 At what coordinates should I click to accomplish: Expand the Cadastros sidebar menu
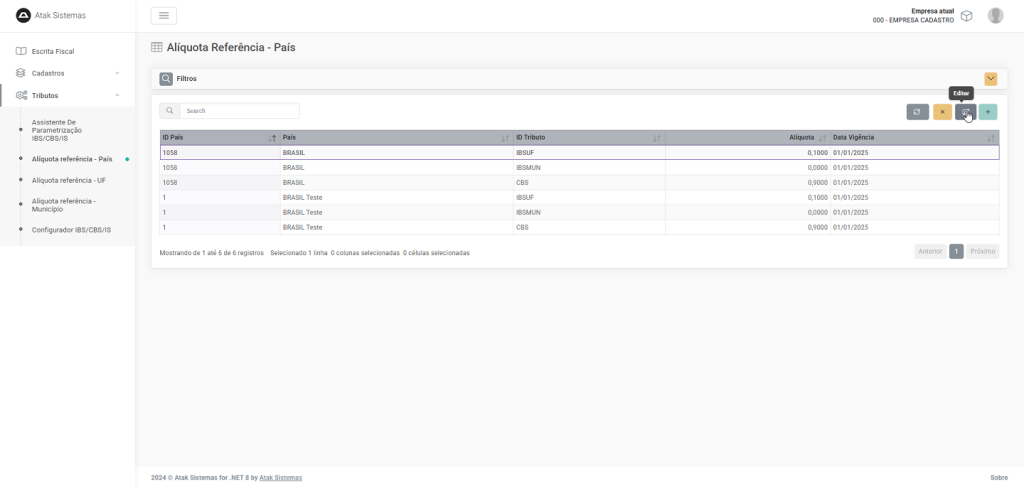pos(67,73)
